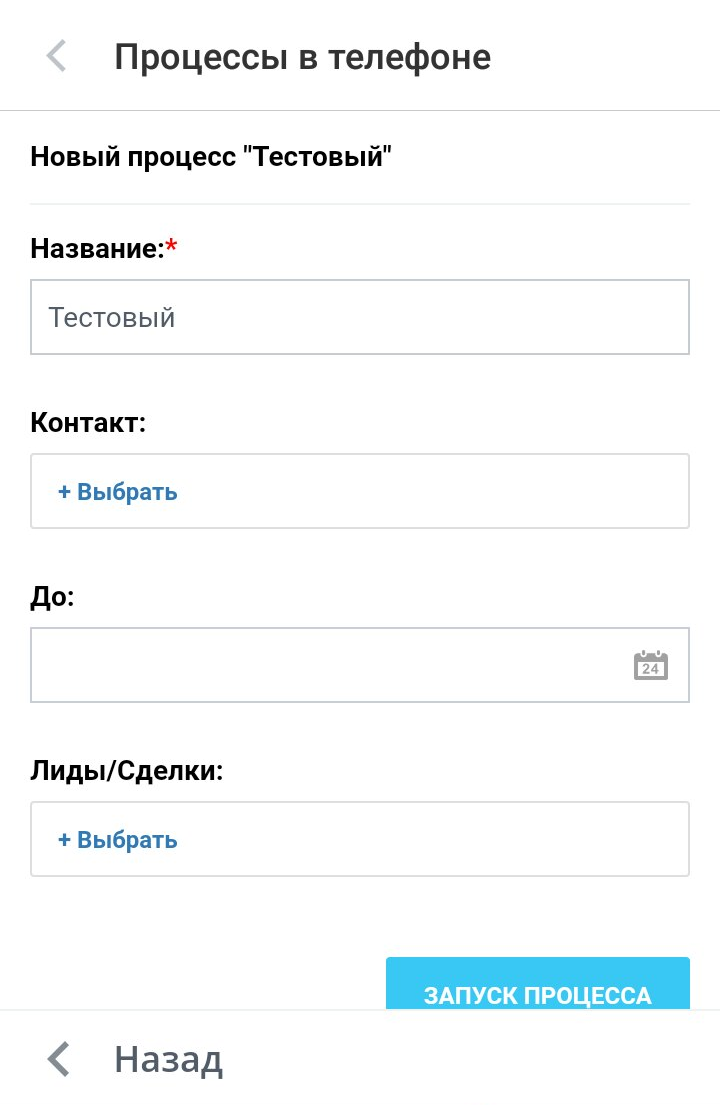Click the Процессы в телефоне header title
This screenshot has height=1105, width=720.
[x=302, y=57]
